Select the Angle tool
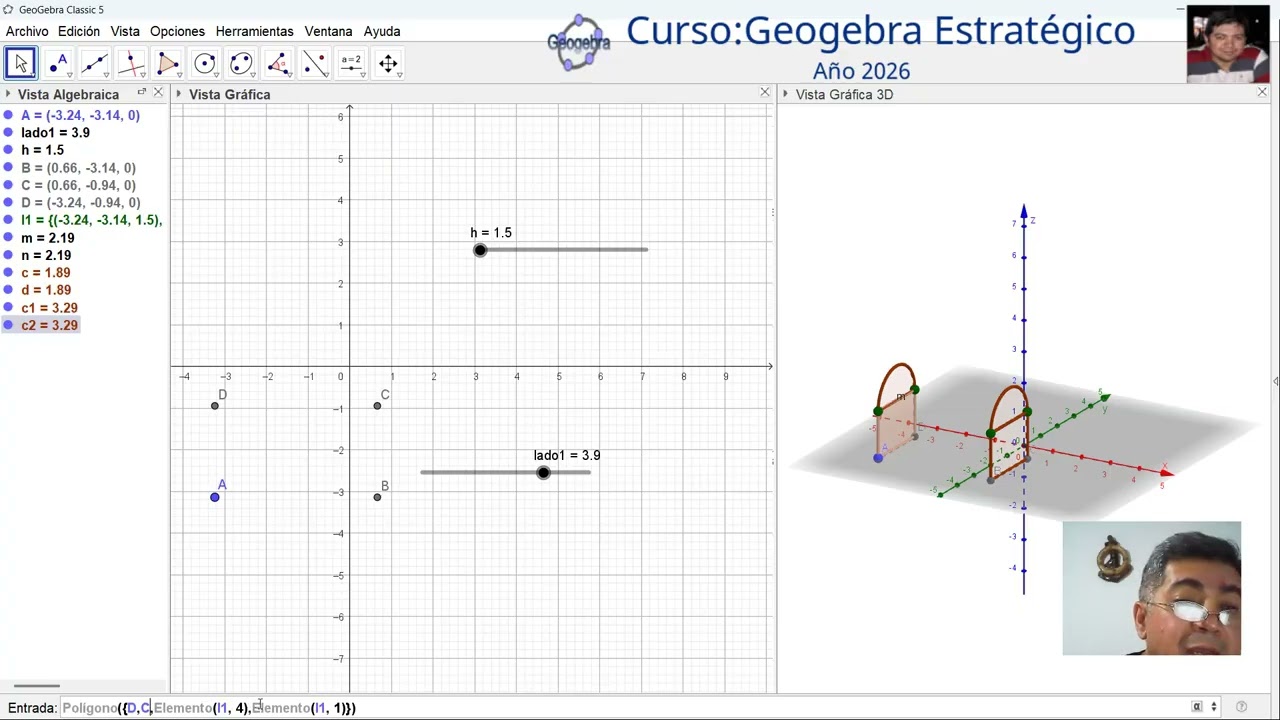Image resolution: width=1280 pixels, height=720 pixels. [x=278, y=64]
